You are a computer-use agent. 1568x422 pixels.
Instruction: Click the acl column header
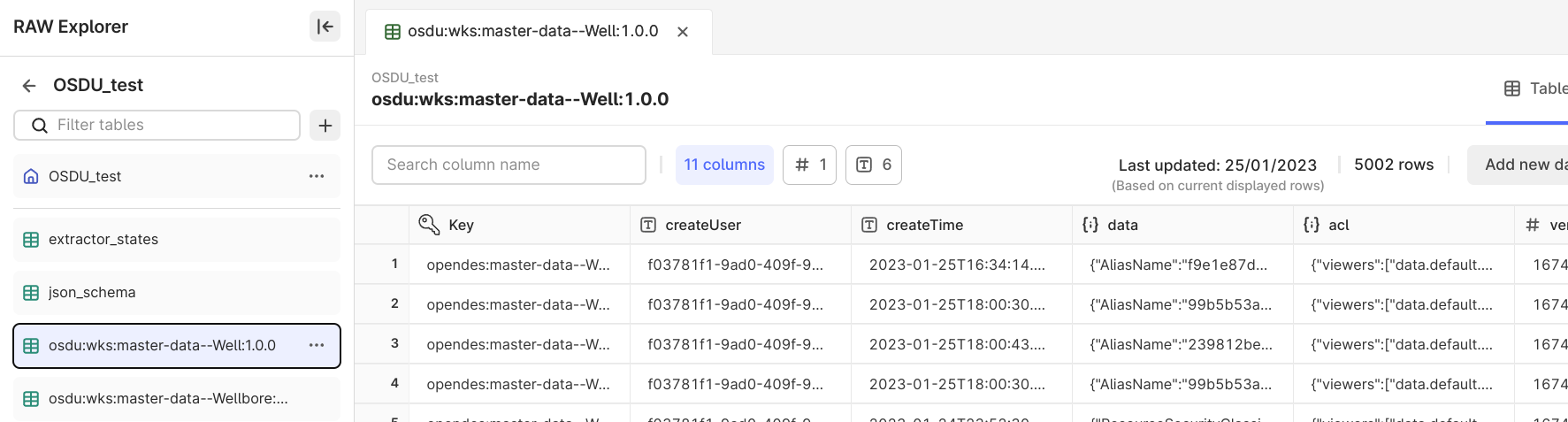click(1404, 225)
